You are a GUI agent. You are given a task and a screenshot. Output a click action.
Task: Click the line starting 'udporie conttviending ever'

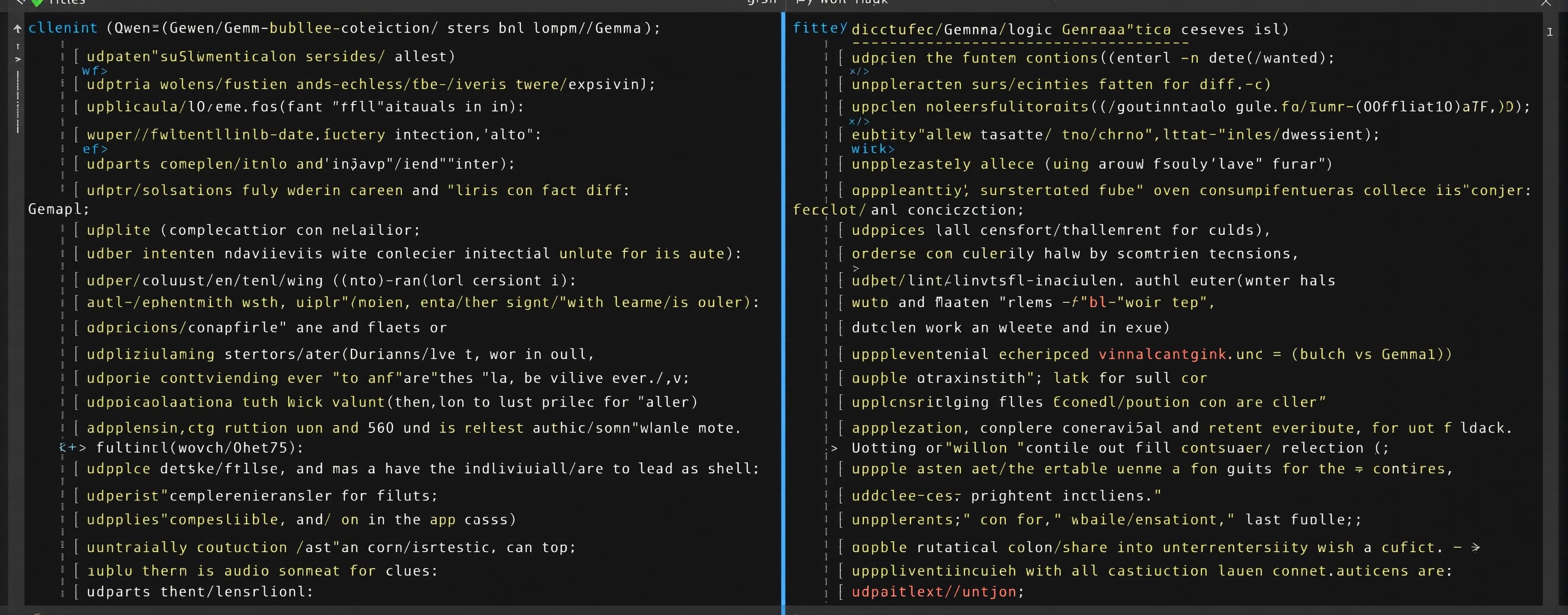point(388,378)
